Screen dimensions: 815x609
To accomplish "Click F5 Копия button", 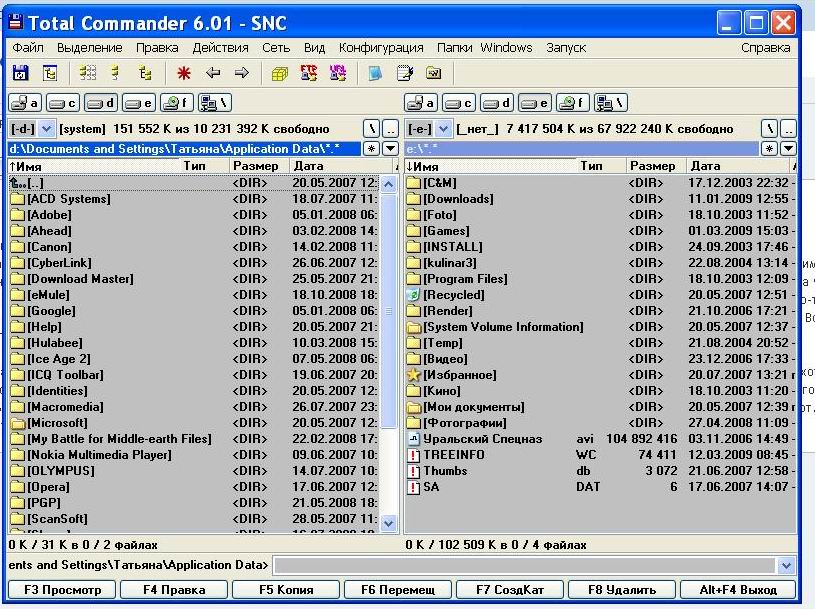I will pos(286,590).
